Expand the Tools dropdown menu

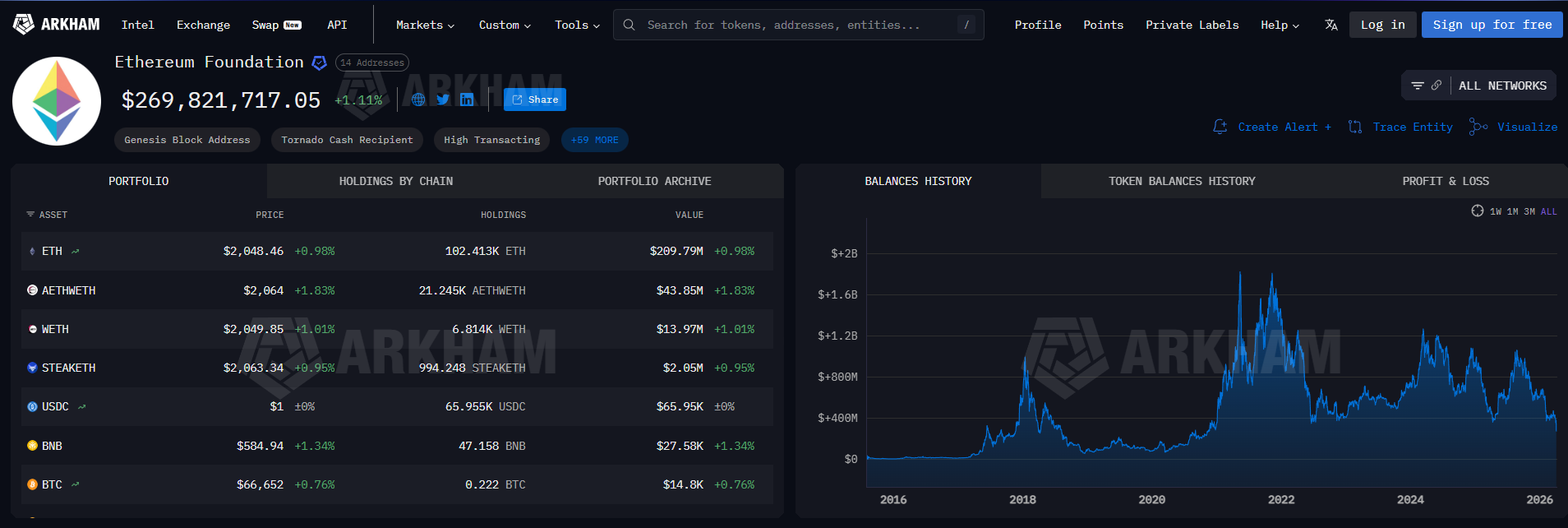[577, 25]
